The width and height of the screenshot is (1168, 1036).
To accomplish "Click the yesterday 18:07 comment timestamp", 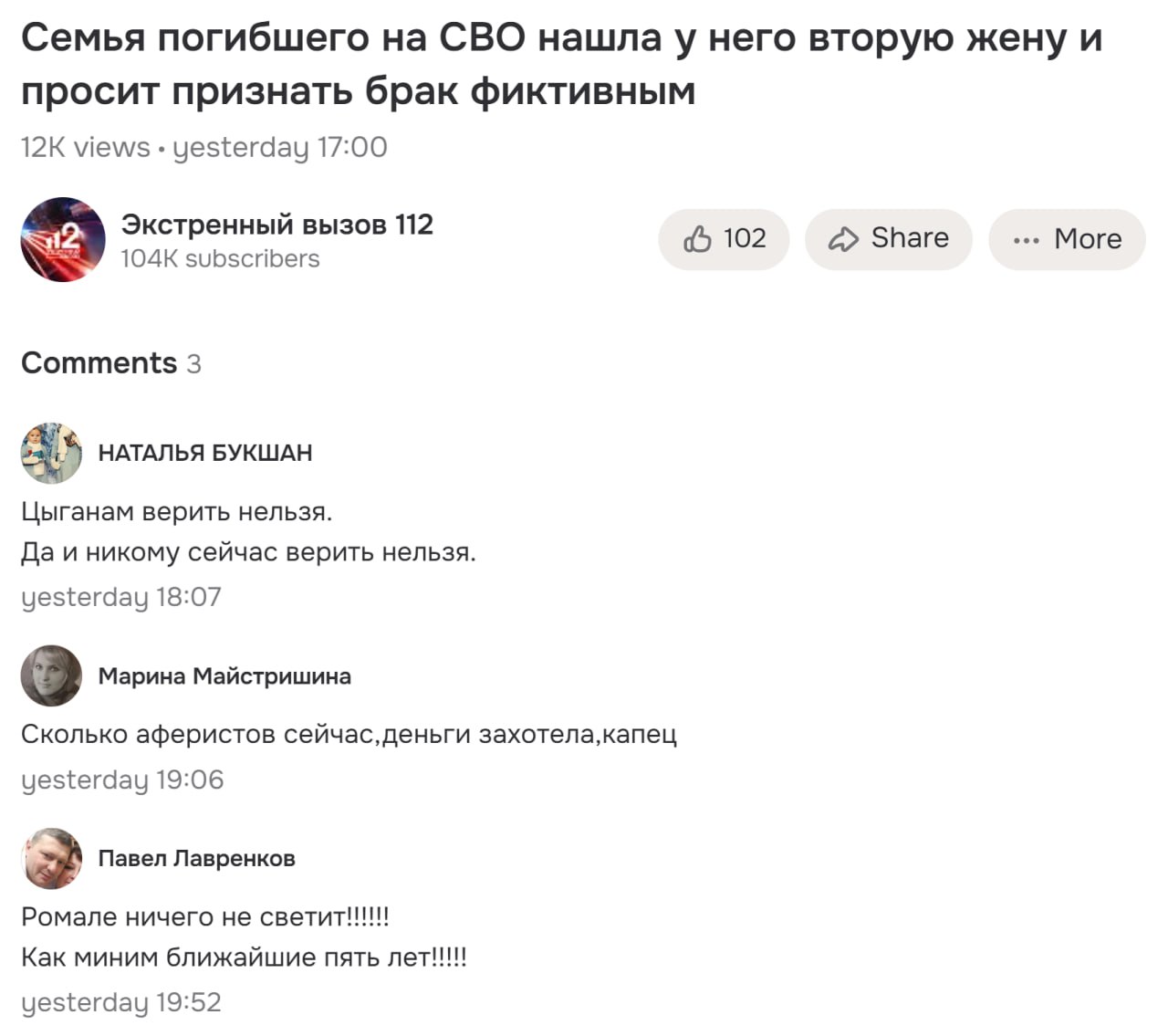I will click(121, 597).
